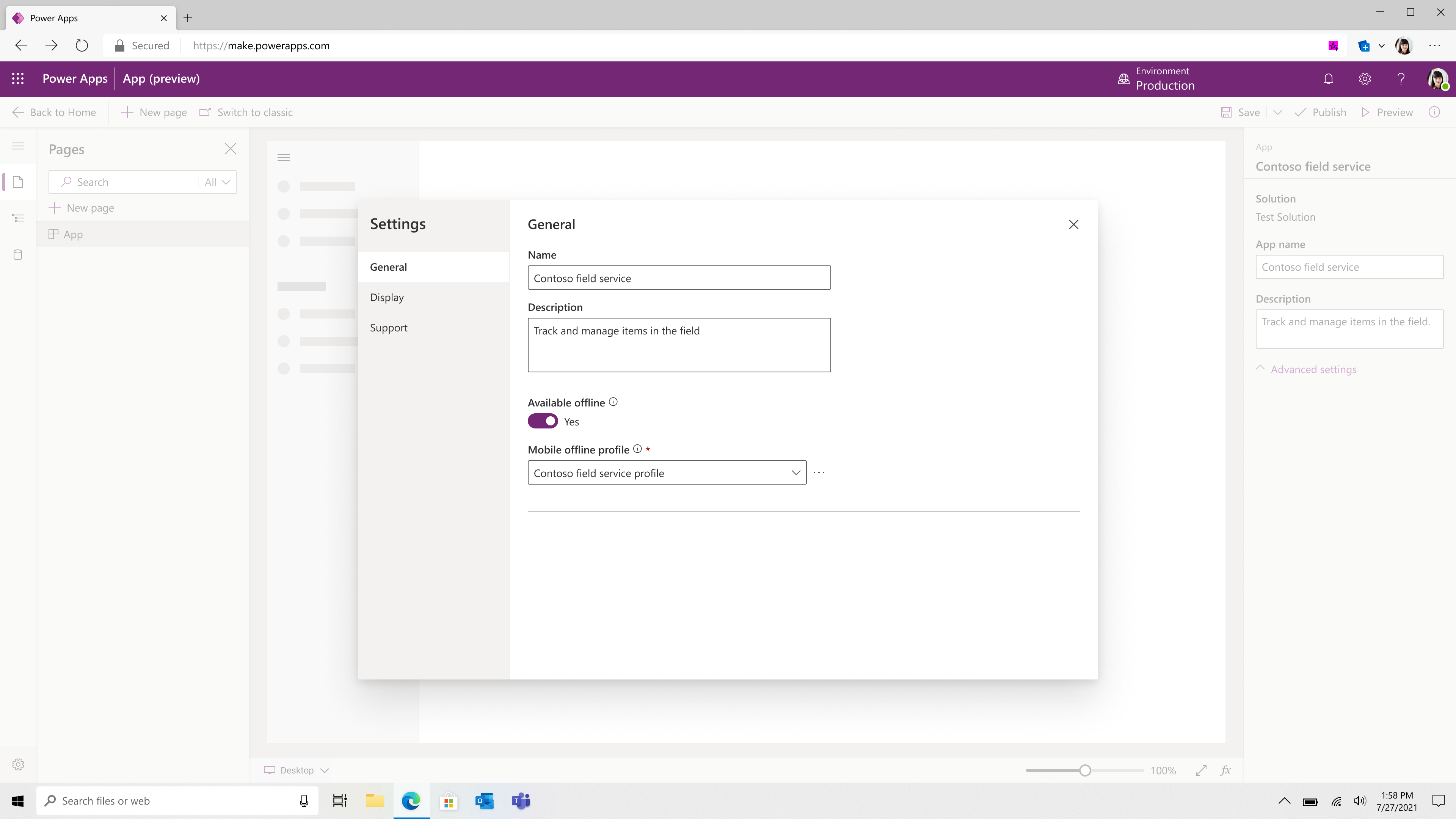Click the App name input field
The height and width of the screenshot is (819, 1456).
click(x=1349, y=266)
